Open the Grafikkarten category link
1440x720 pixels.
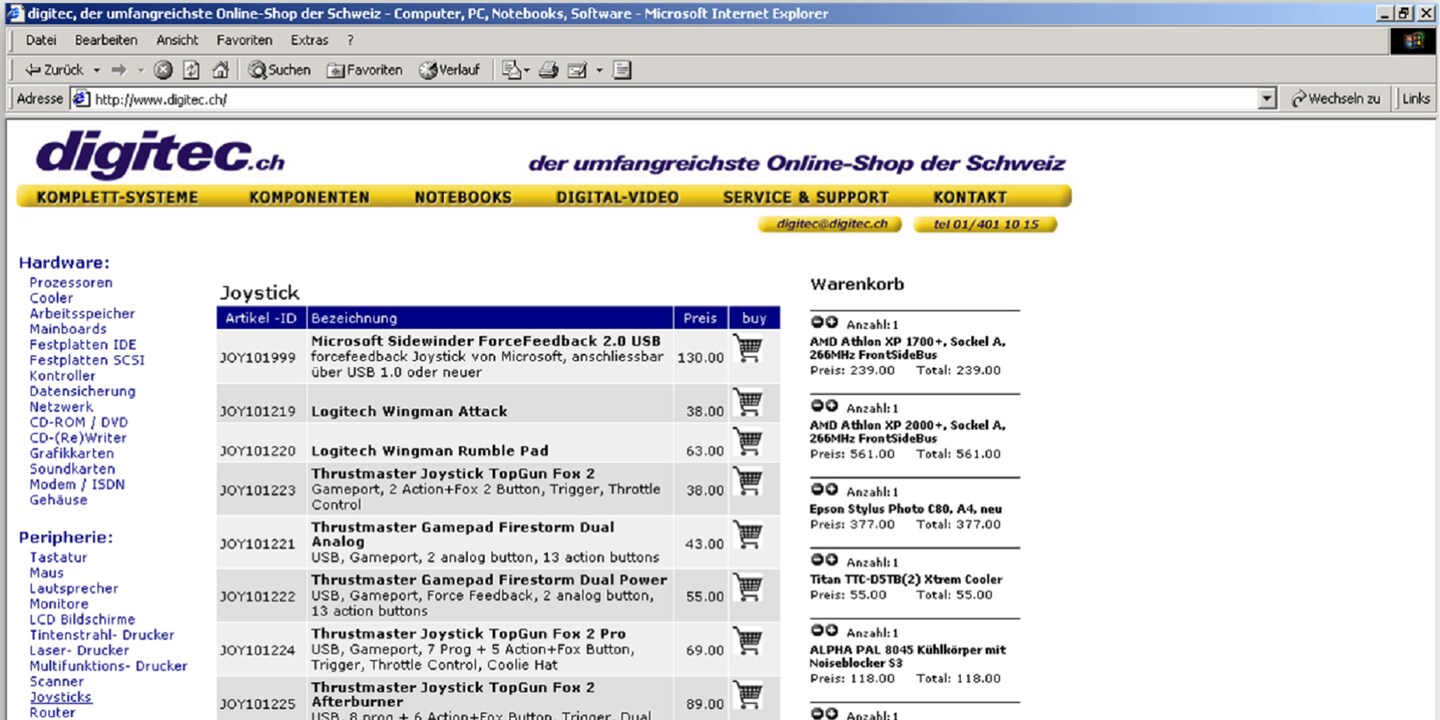[x=71, y=453]
